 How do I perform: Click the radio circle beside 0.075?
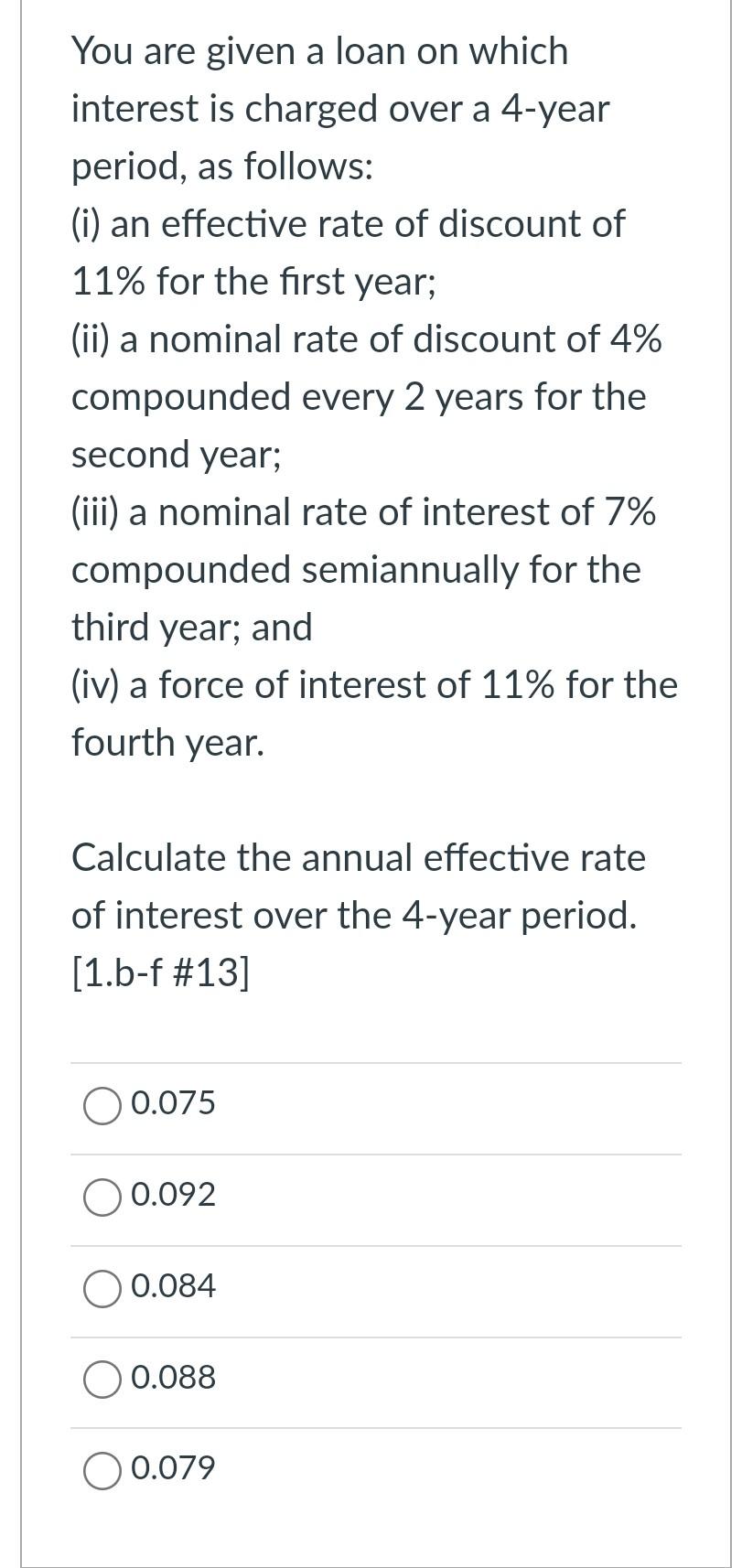tap(103, 1104)
